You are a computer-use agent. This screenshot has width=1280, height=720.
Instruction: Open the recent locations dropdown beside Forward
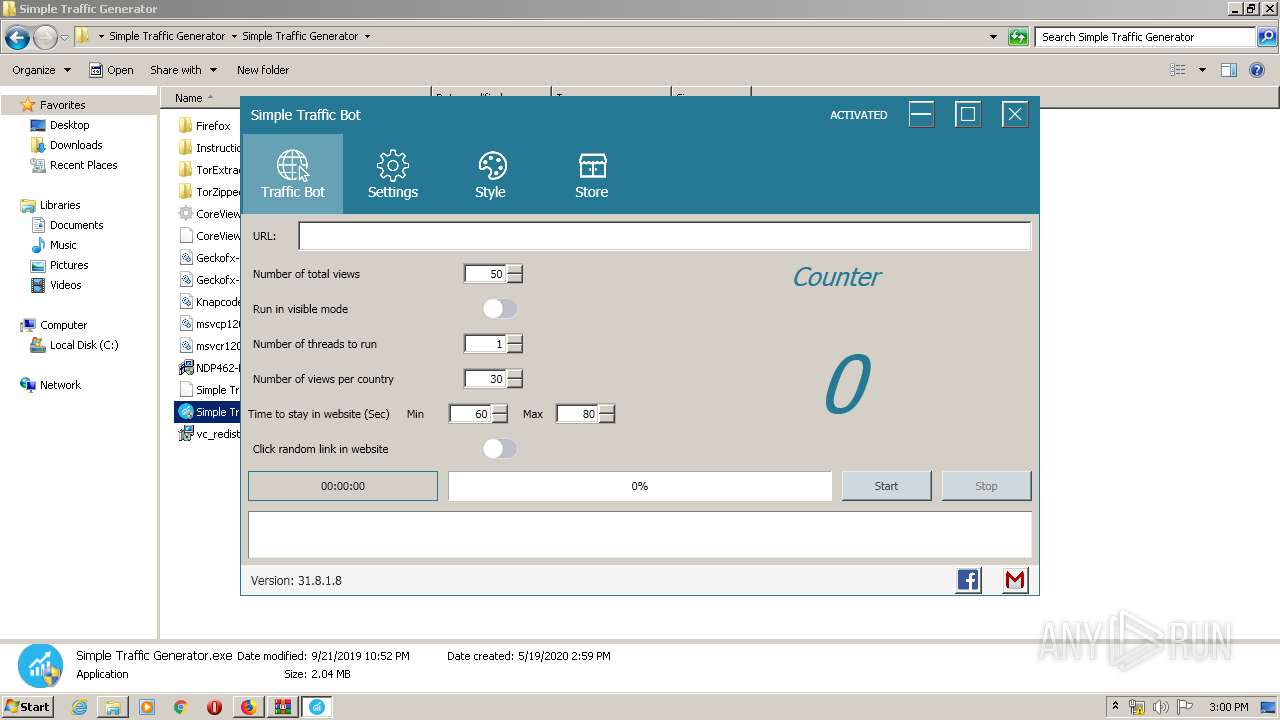(x=64, y=38)
